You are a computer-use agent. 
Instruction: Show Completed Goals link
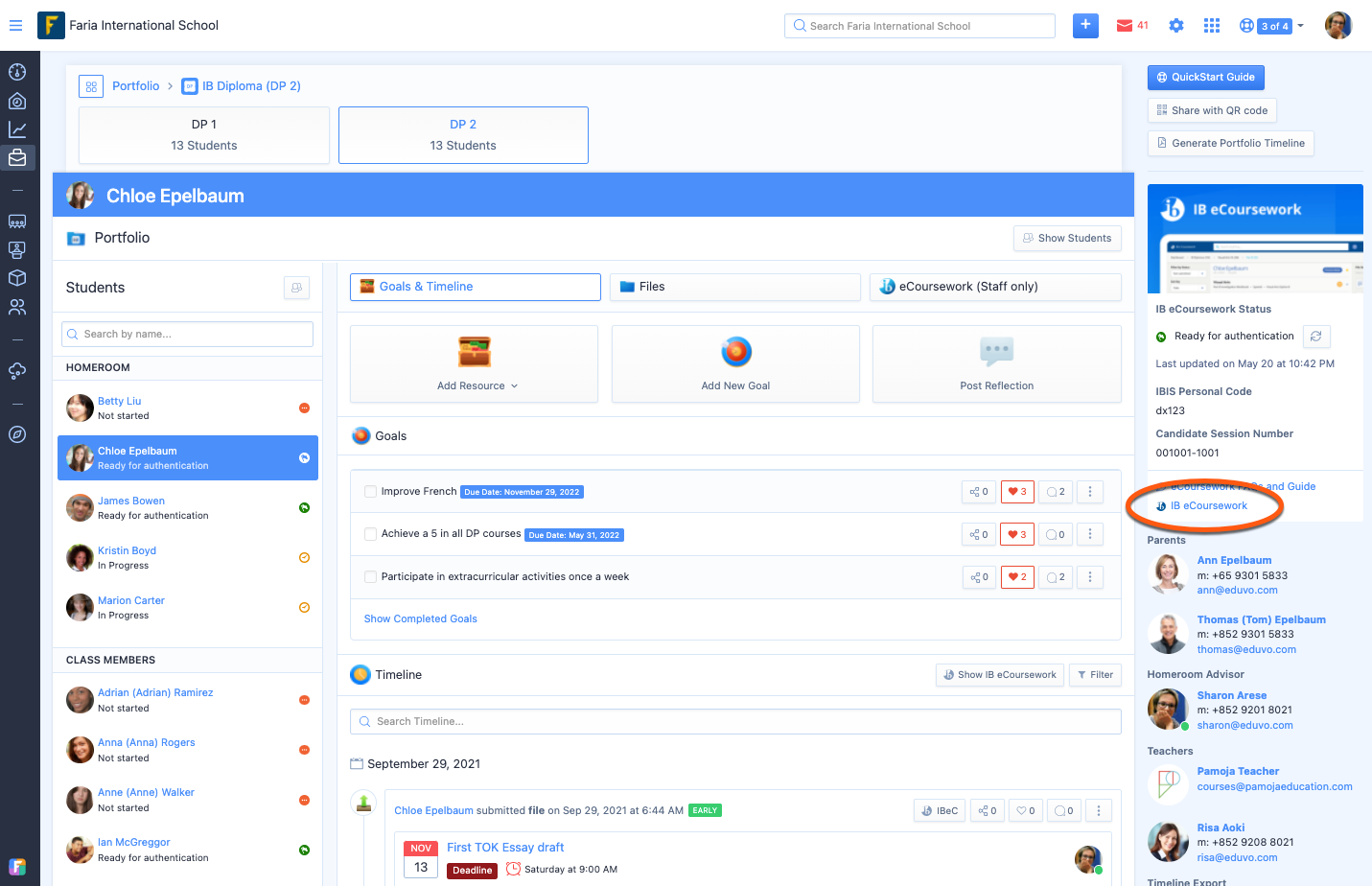click(421, 619)
